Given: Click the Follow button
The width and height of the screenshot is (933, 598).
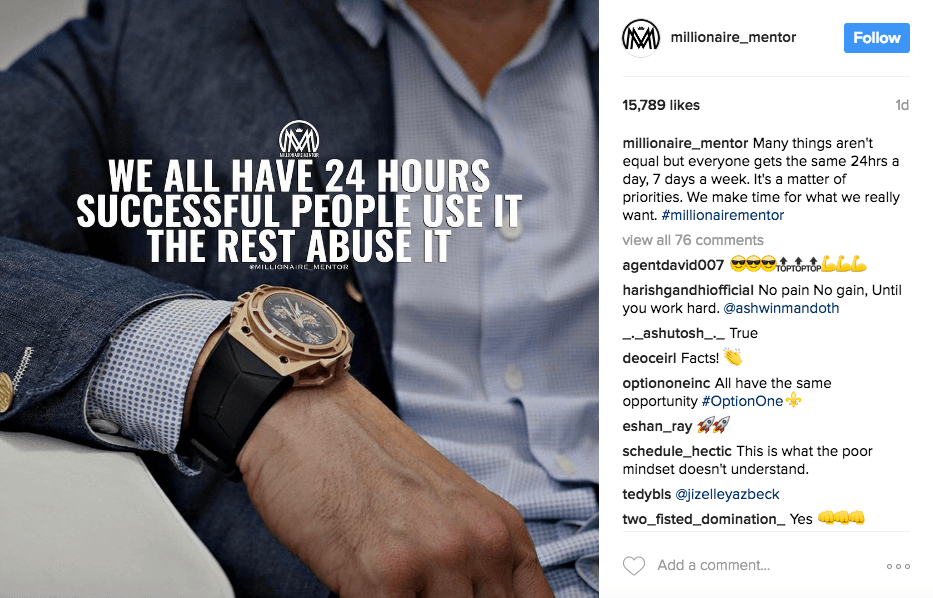Looking at the screenshot, I should (x=876, y=38).
